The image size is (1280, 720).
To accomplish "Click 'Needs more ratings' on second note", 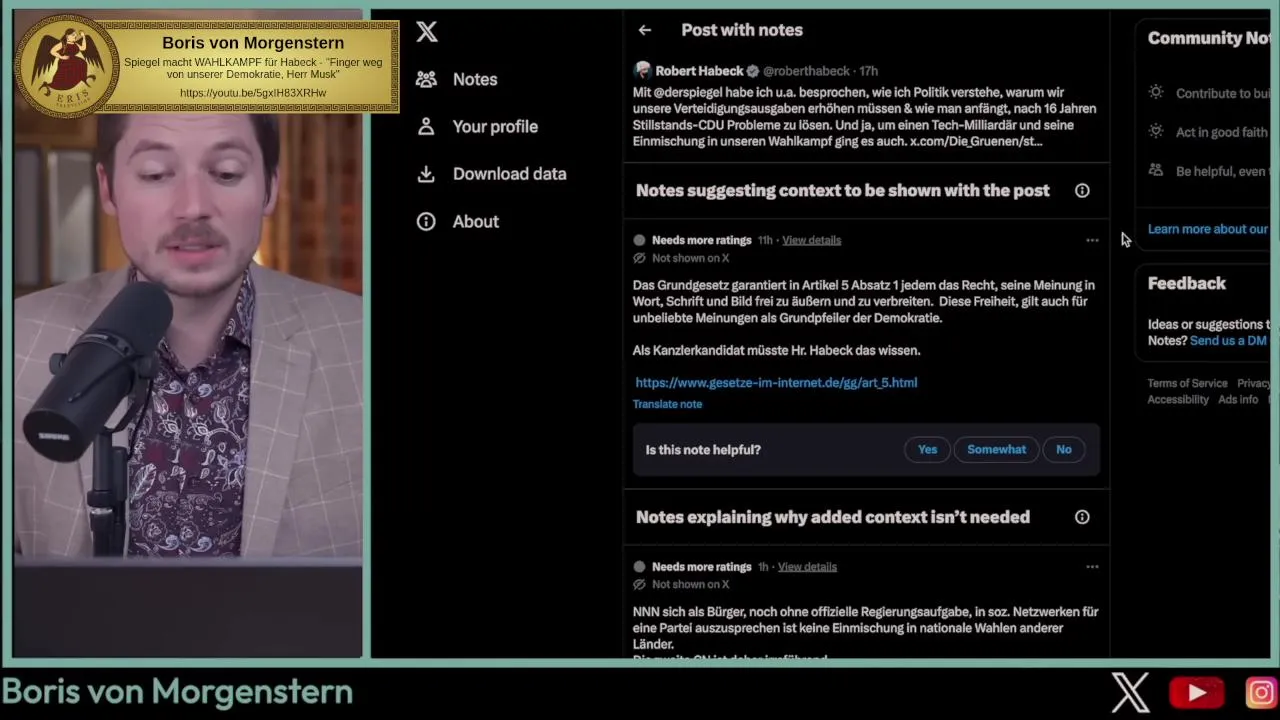I will (701, 567).
